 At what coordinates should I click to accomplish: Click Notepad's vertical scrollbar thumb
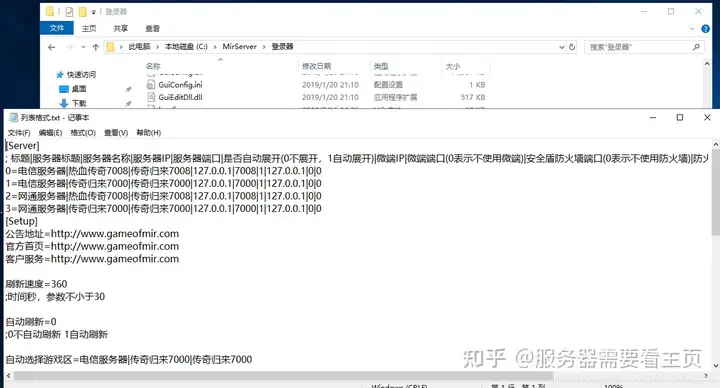715,193
